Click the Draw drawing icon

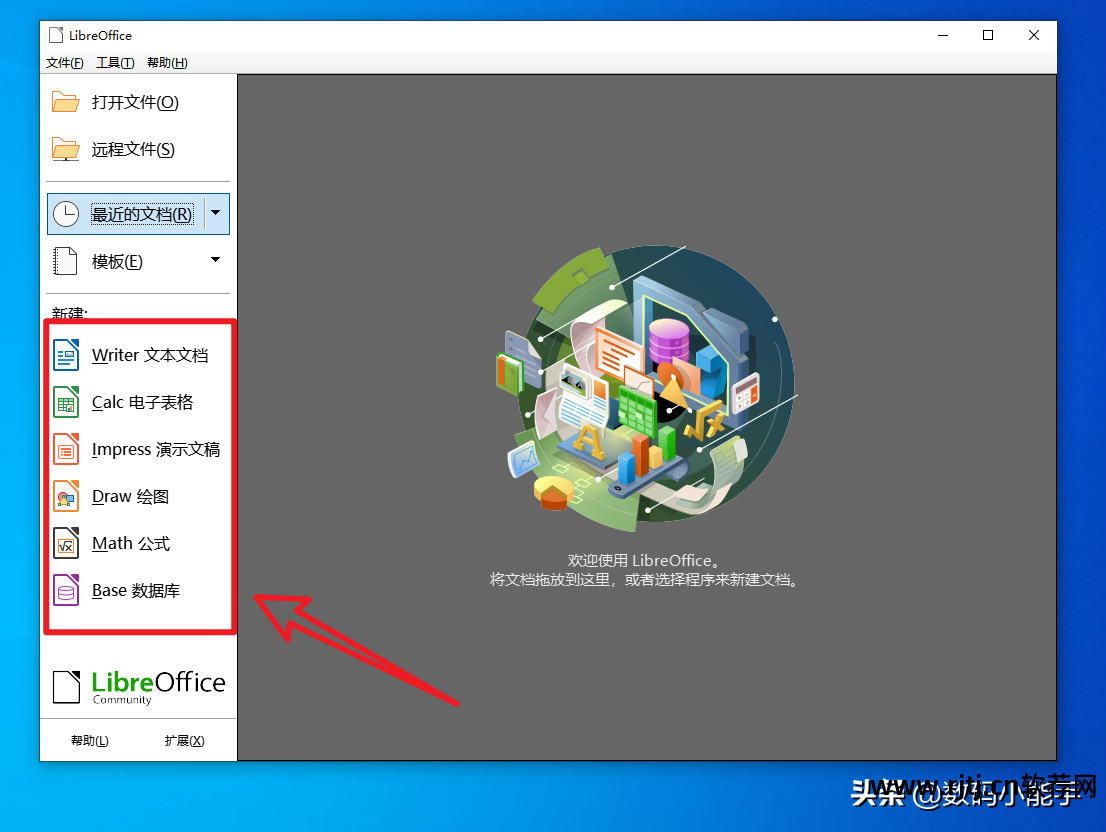click(66, 496)
